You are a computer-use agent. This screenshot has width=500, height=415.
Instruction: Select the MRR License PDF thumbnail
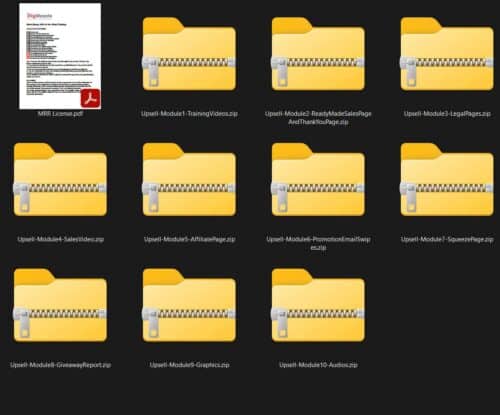coord(60,56)
